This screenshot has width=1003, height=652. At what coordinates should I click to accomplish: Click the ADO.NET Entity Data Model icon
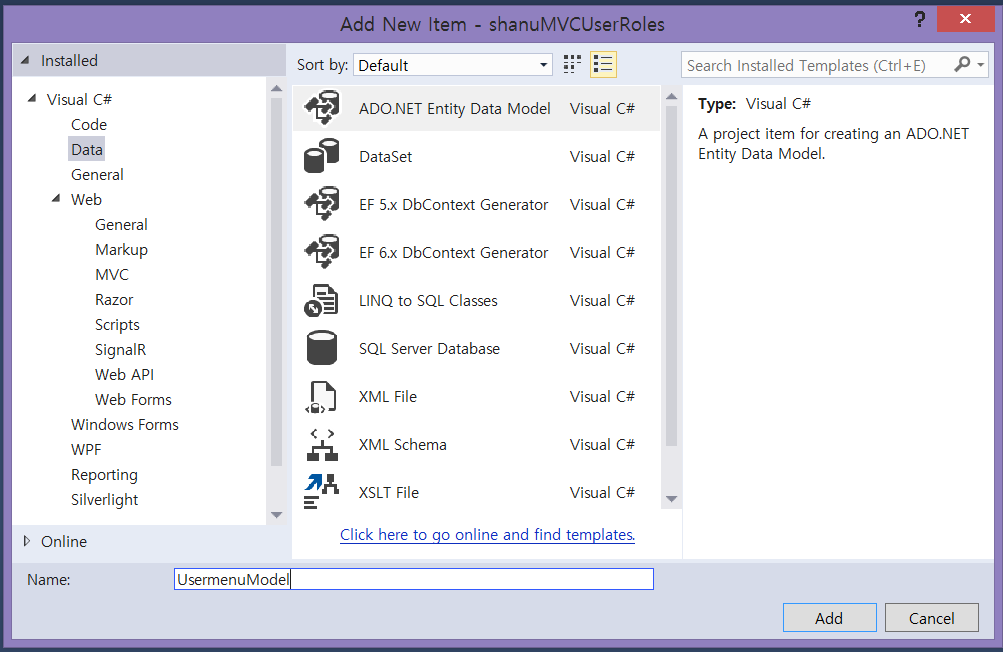click(x=322, y=108)
